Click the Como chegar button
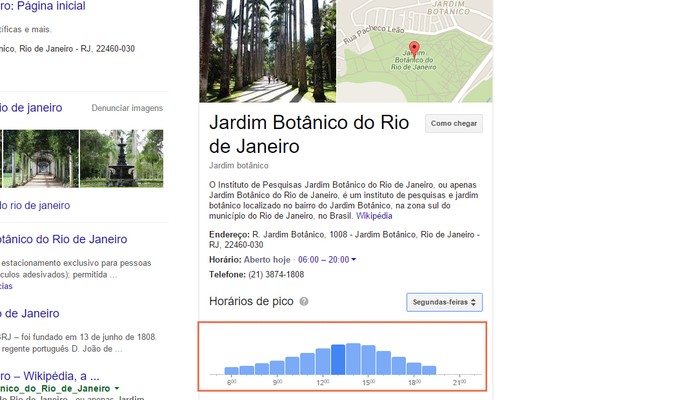Image resolution: width=695 pixels, height=400 pixels. 454,124
